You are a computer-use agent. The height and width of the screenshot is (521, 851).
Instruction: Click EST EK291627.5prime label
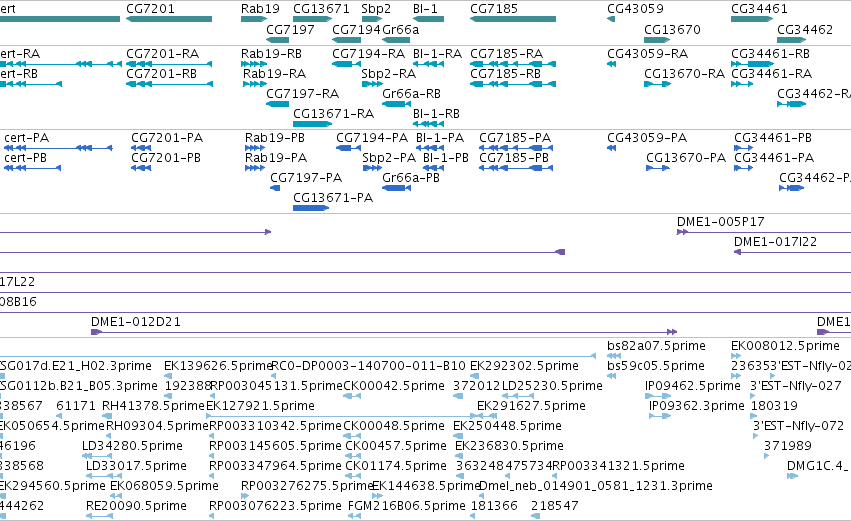531,405
